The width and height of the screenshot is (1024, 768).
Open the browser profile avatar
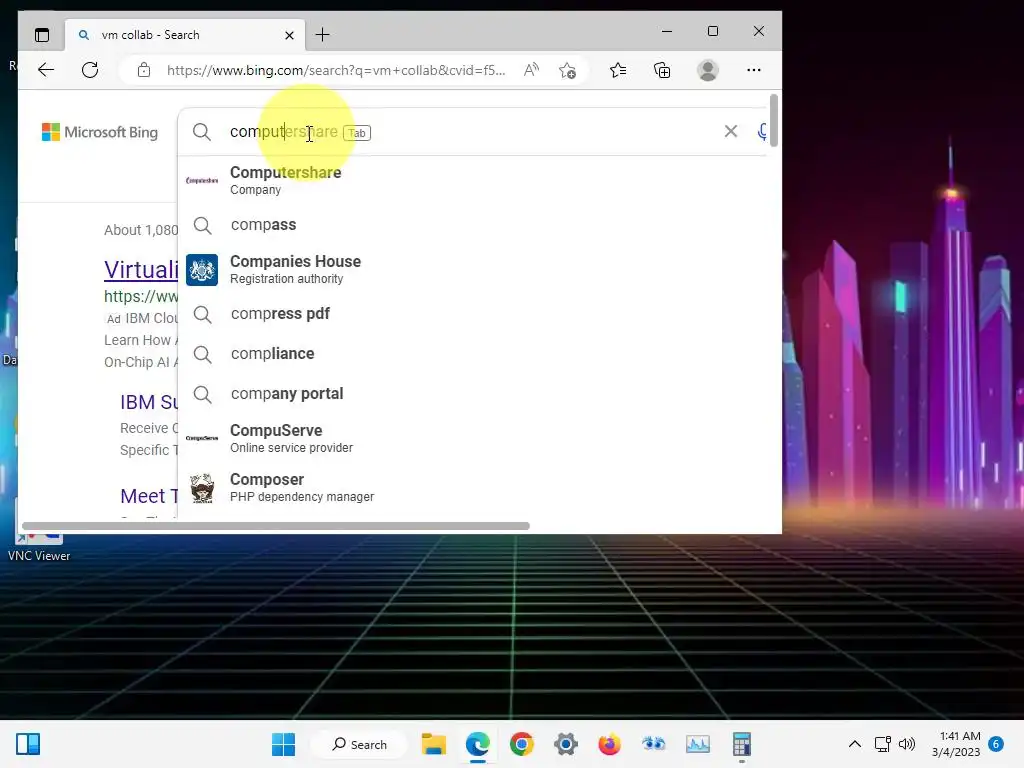click(708, 70)
